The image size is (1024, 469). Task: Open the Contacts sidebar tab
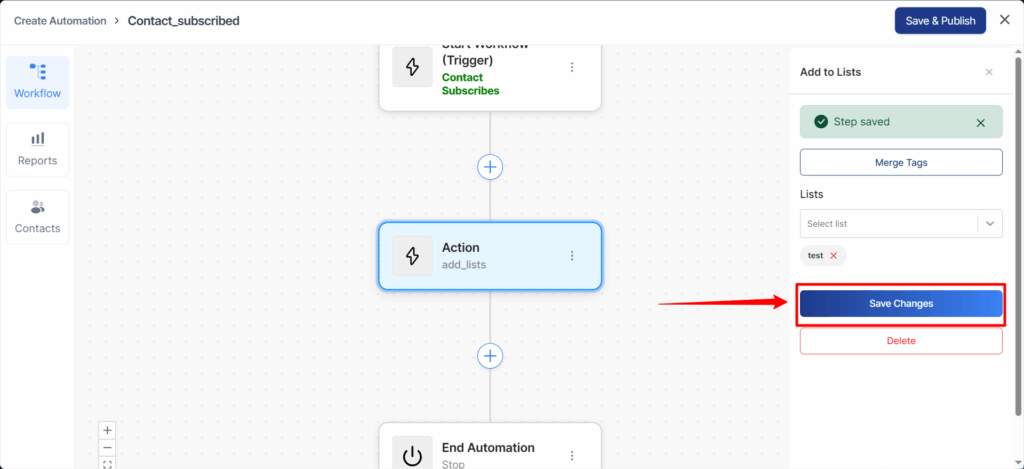[37, 217]
